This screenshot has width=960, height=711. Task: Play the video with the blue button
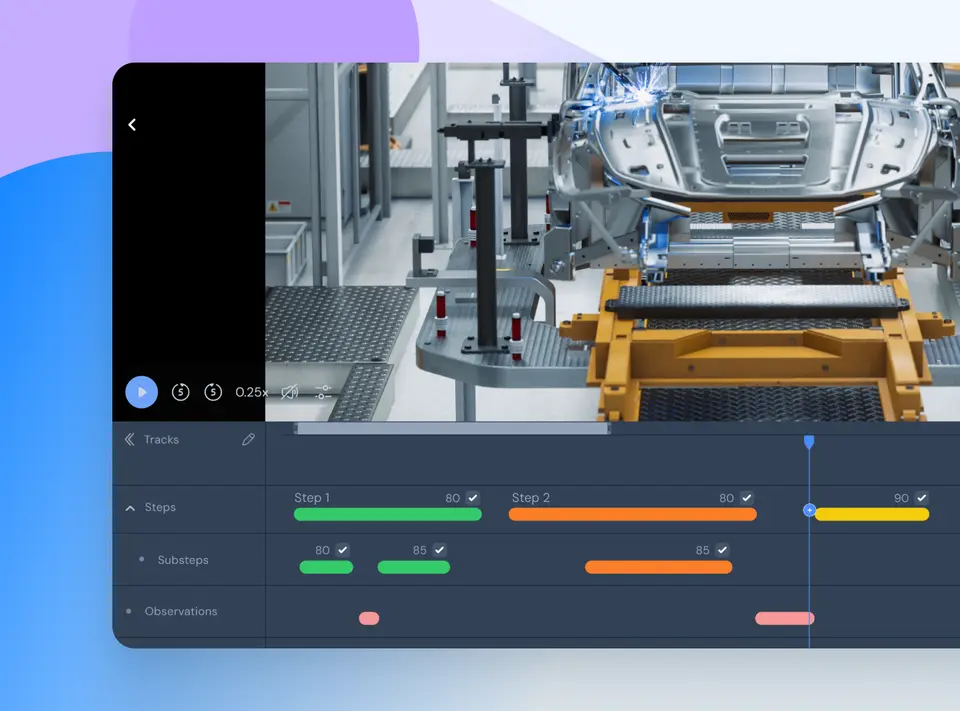141,392
